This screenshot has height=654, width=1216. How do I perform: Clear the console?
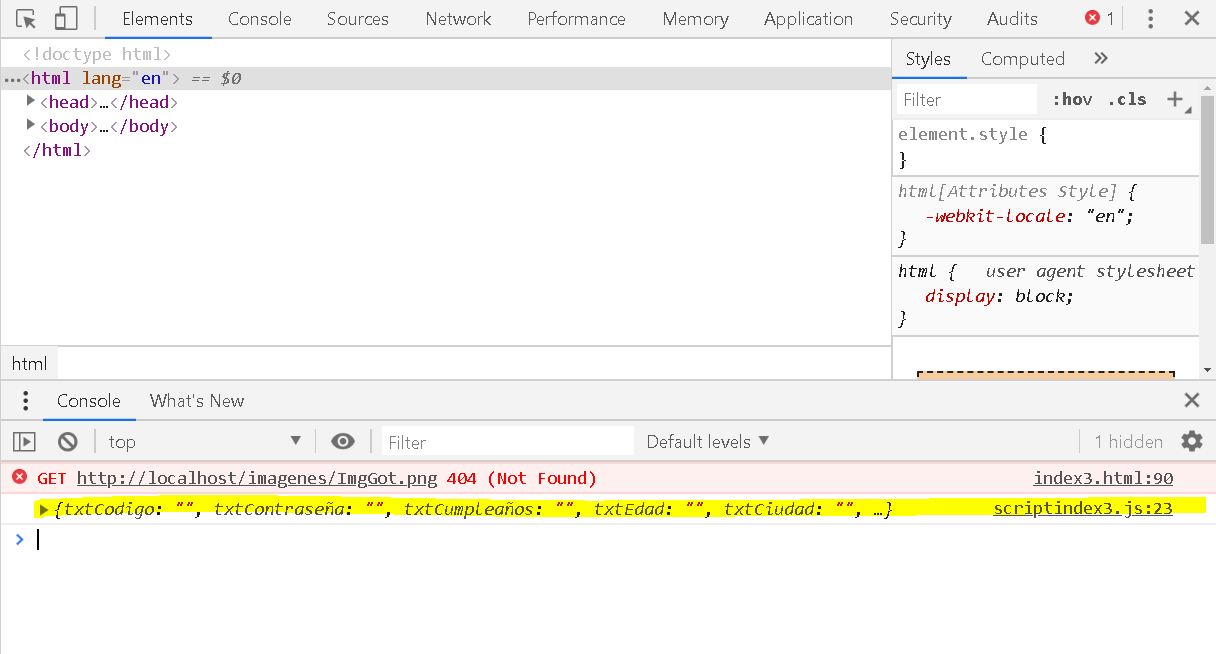(x=68, y=442)
